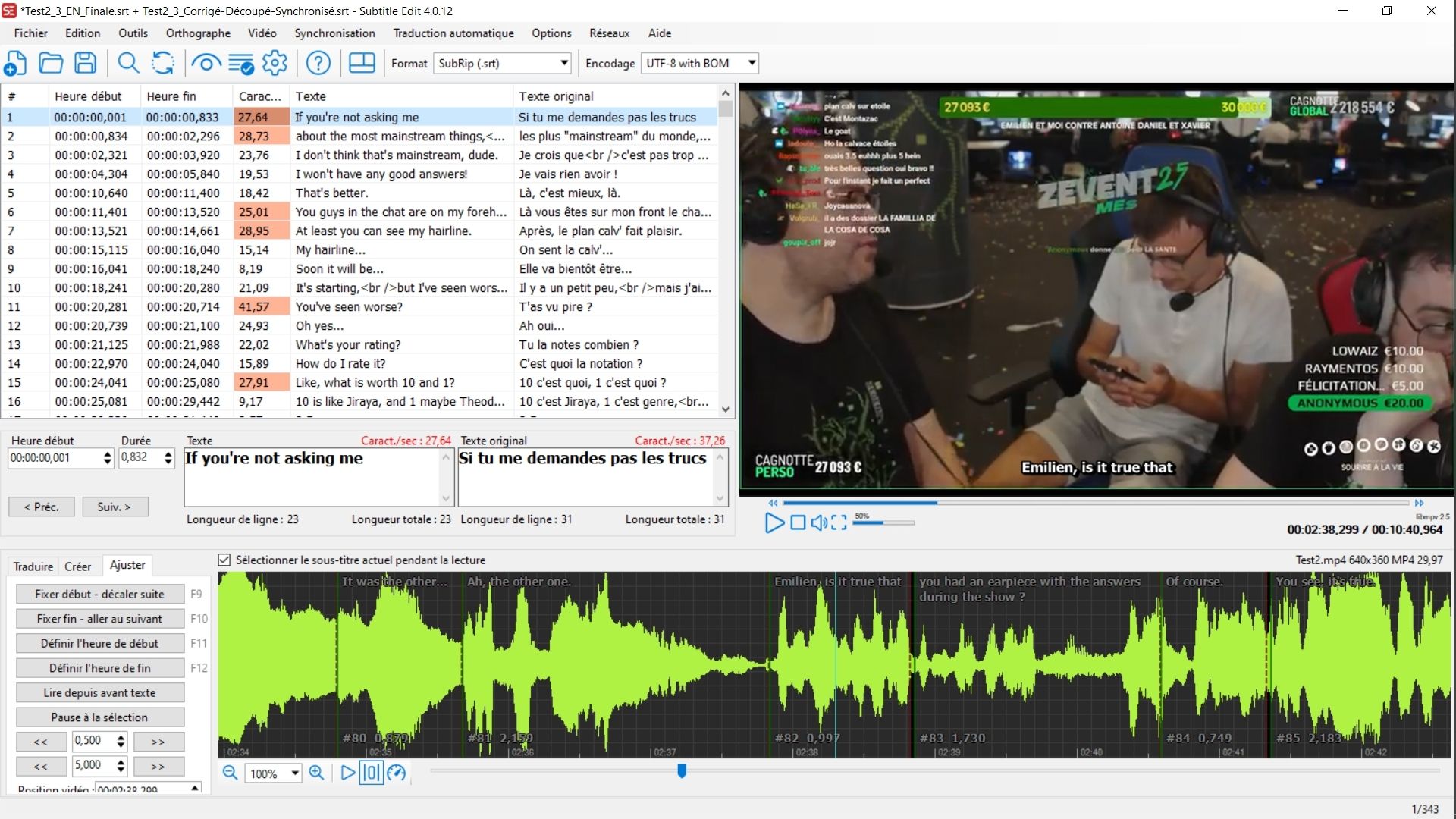The width and height of the screenshot is (1456, 819).
Task: Zoom in on the waveform
Action: (x=316, y=773)
